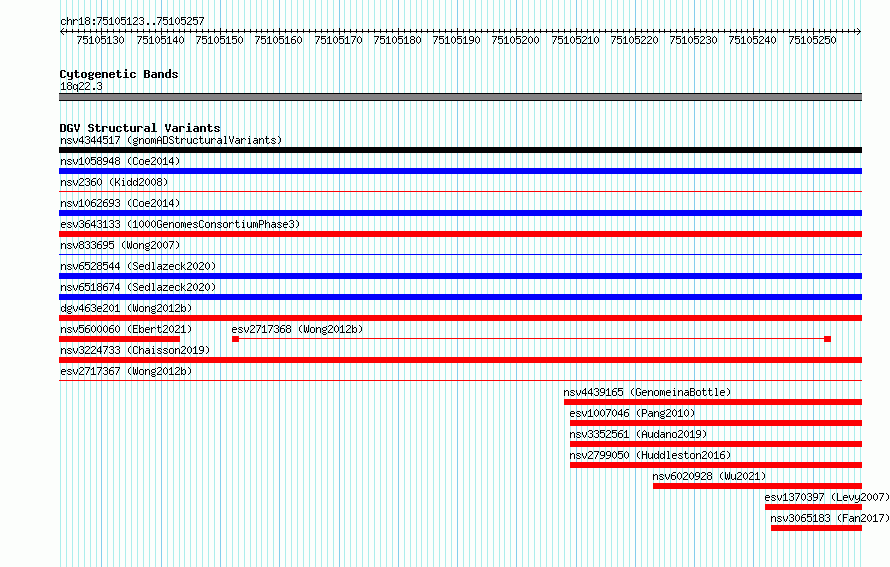Open the nsv2360 (Kidd2008) label
The height and width of the screenshot is (567, 890).
point(114,182)
